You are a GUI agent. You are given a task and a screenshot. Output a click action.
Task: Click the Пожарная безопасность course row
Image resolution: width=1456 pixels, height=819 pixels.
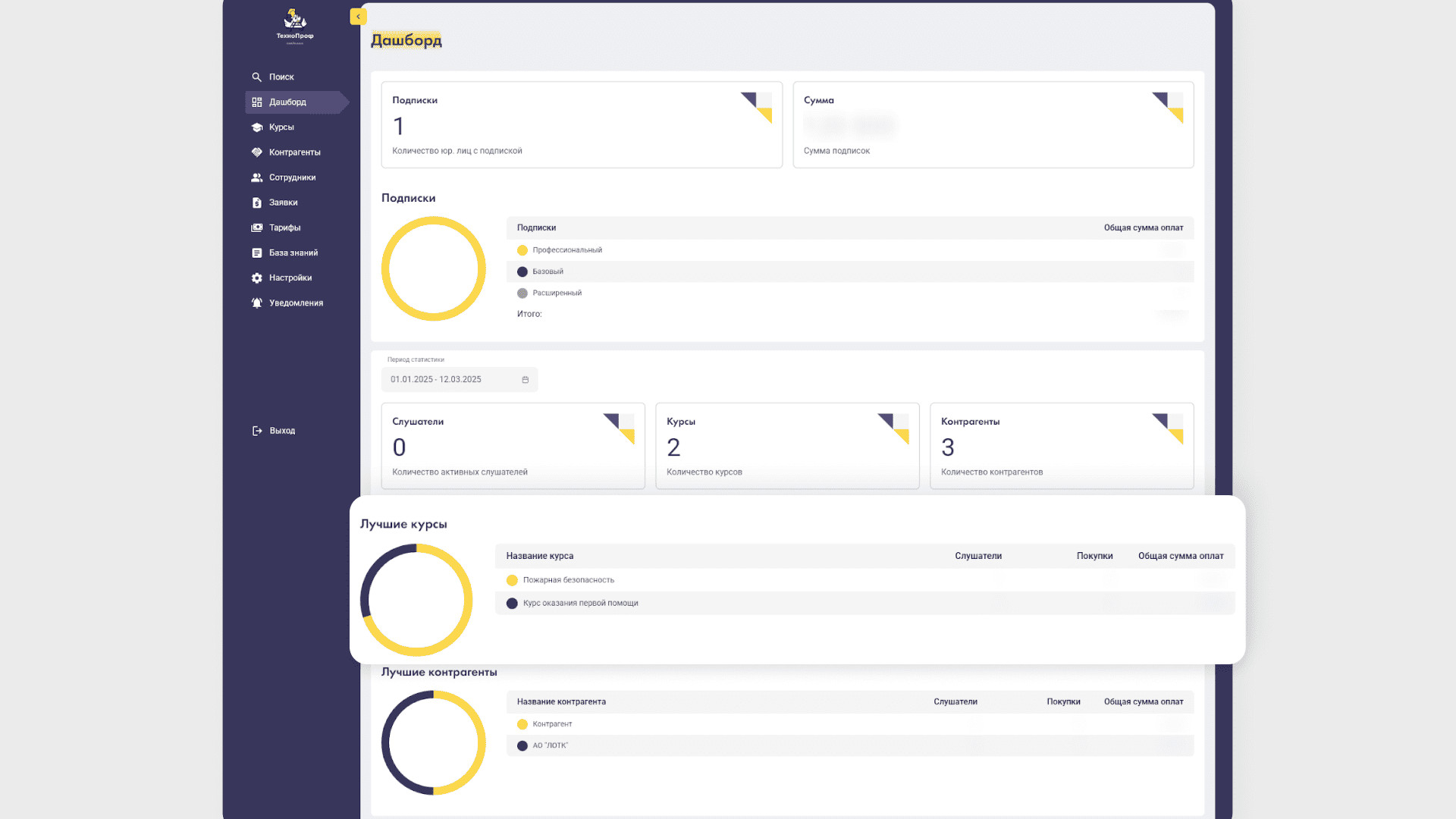coord(569,580)
